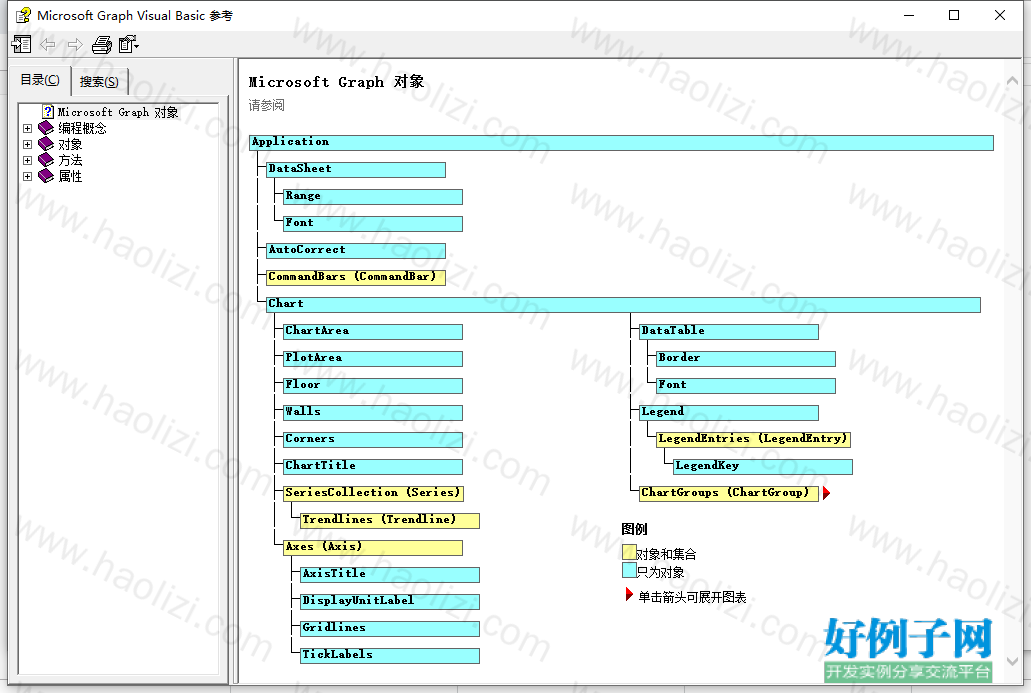Image resolution: width=1031 pixels, height=693 pixels.
Task: Open the AxisTitle object box
Action: (x=390, y=574)
